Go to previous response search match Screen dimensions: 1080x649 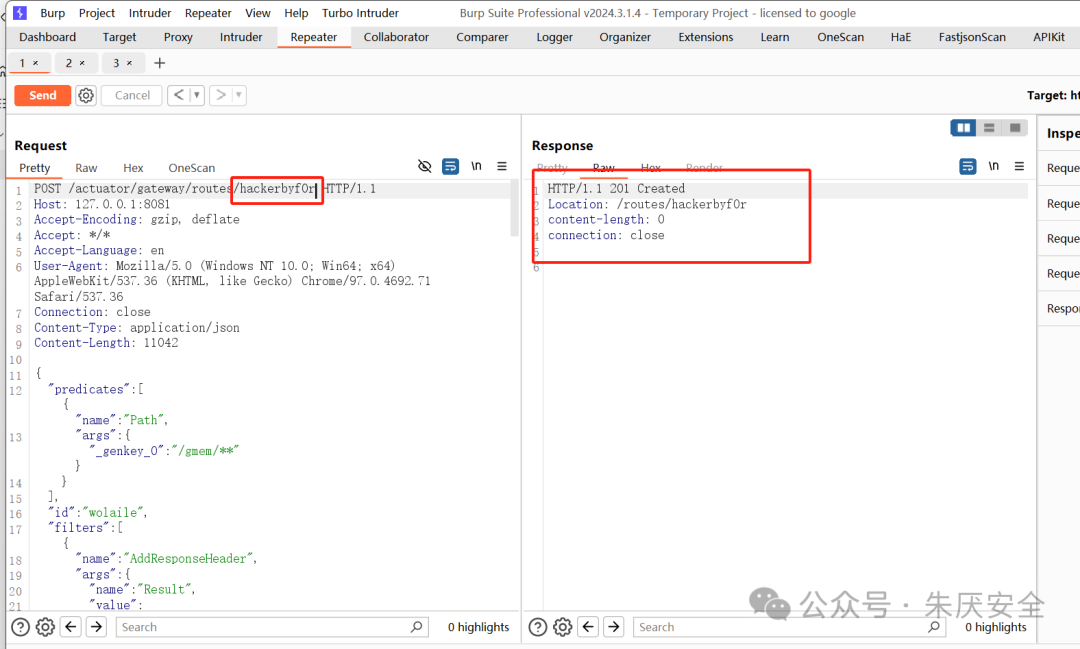[x=588, y=626]
